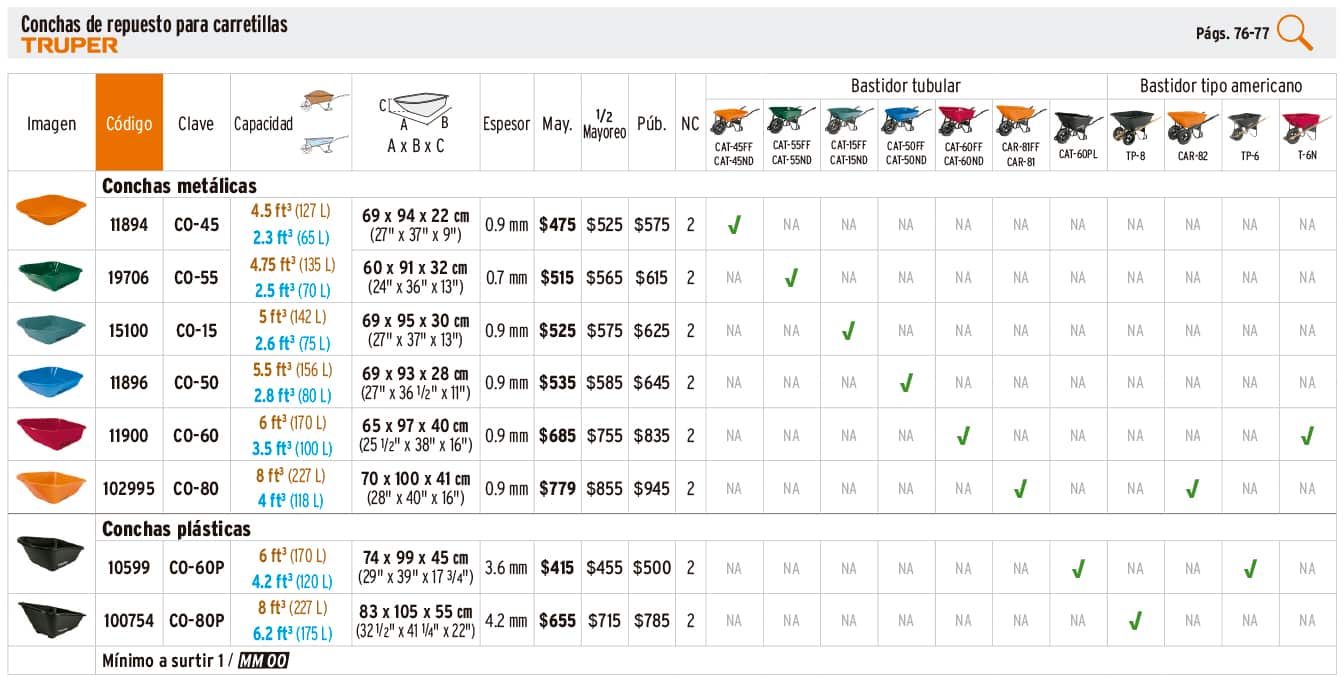The height and width of the screenshot is (682, 1344).
Task: Click the CAT-55FF green wheelbarrow icon
Action: pyautogui.click(x=791, y=122)
